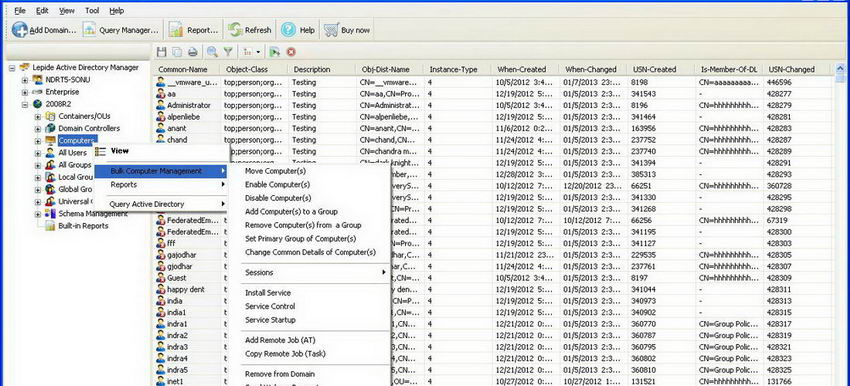Click the print icon
The height and width of the screenshot is (386, 850).
click(192, 52)
